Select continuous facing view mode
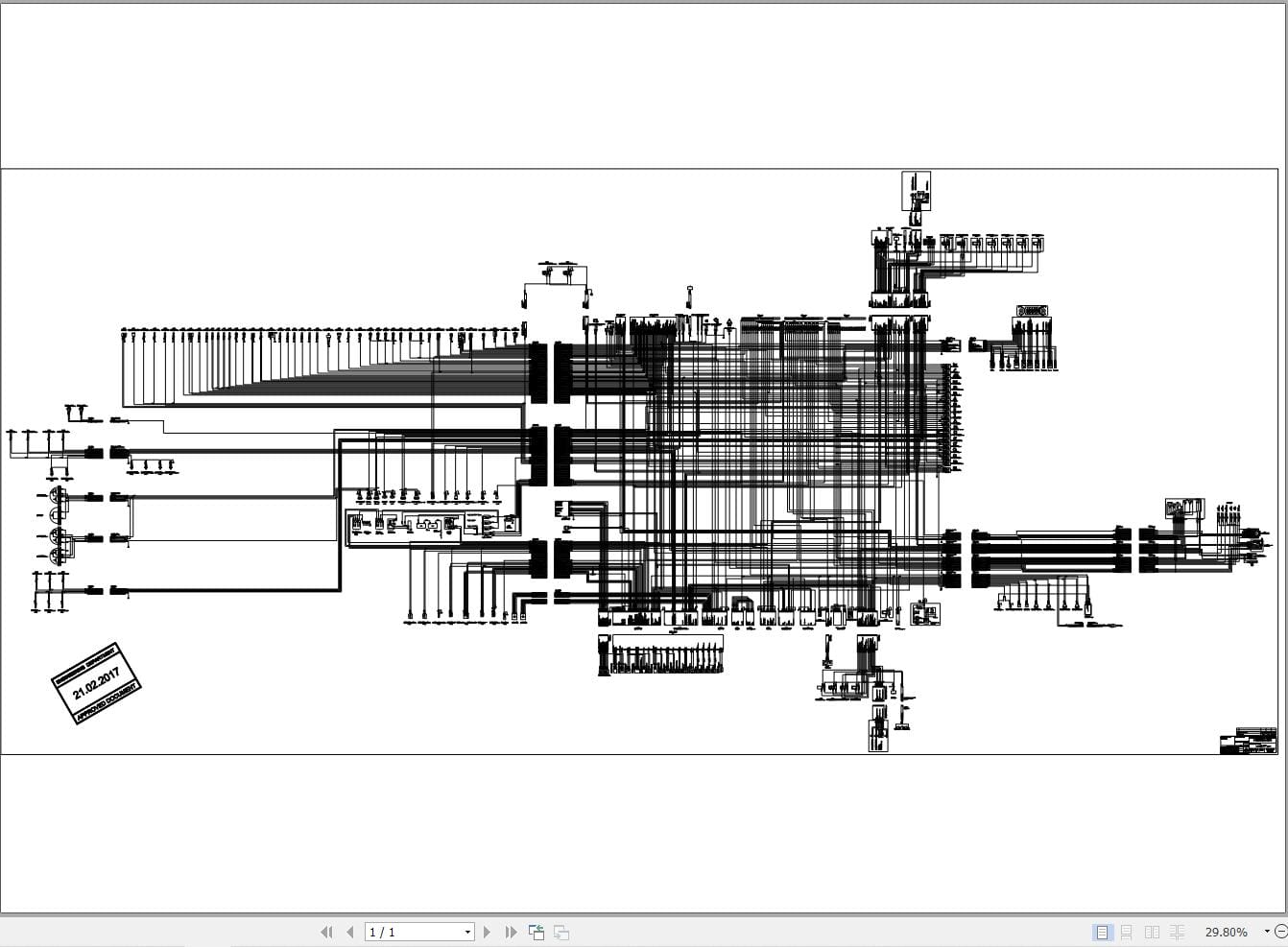 click(x=1177, y=932)
